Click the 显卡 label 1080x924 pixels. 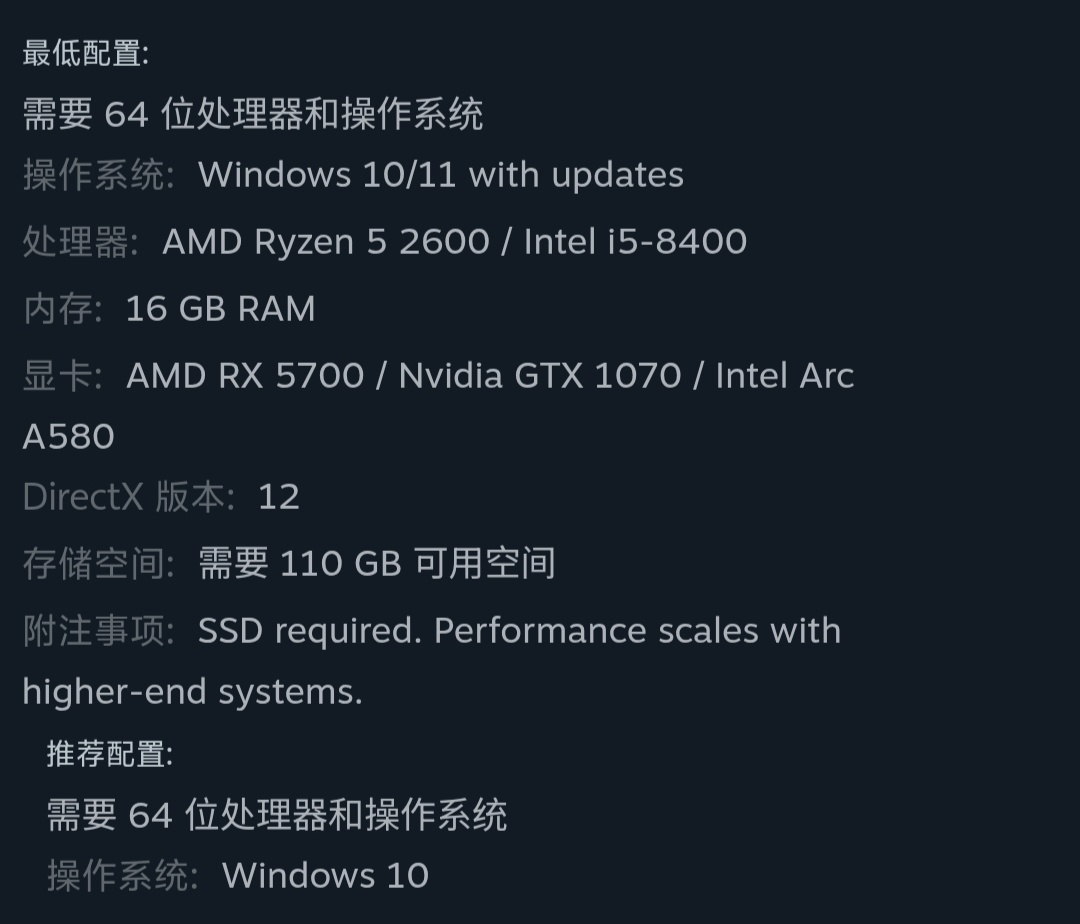point(62,376)
